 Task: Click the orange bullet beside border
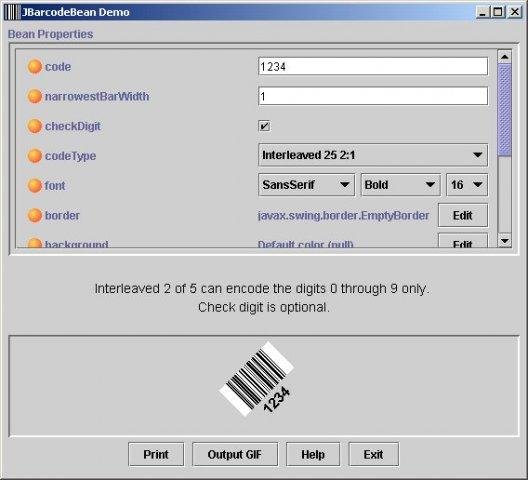click(x=35, y=215)
